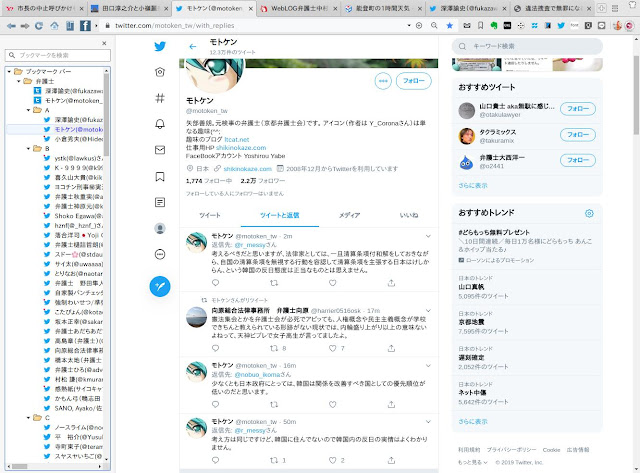The width and height of the screenshot is (640, 473).
Task: Follow 山口貴士 suggested account
Action: point(578,109)
